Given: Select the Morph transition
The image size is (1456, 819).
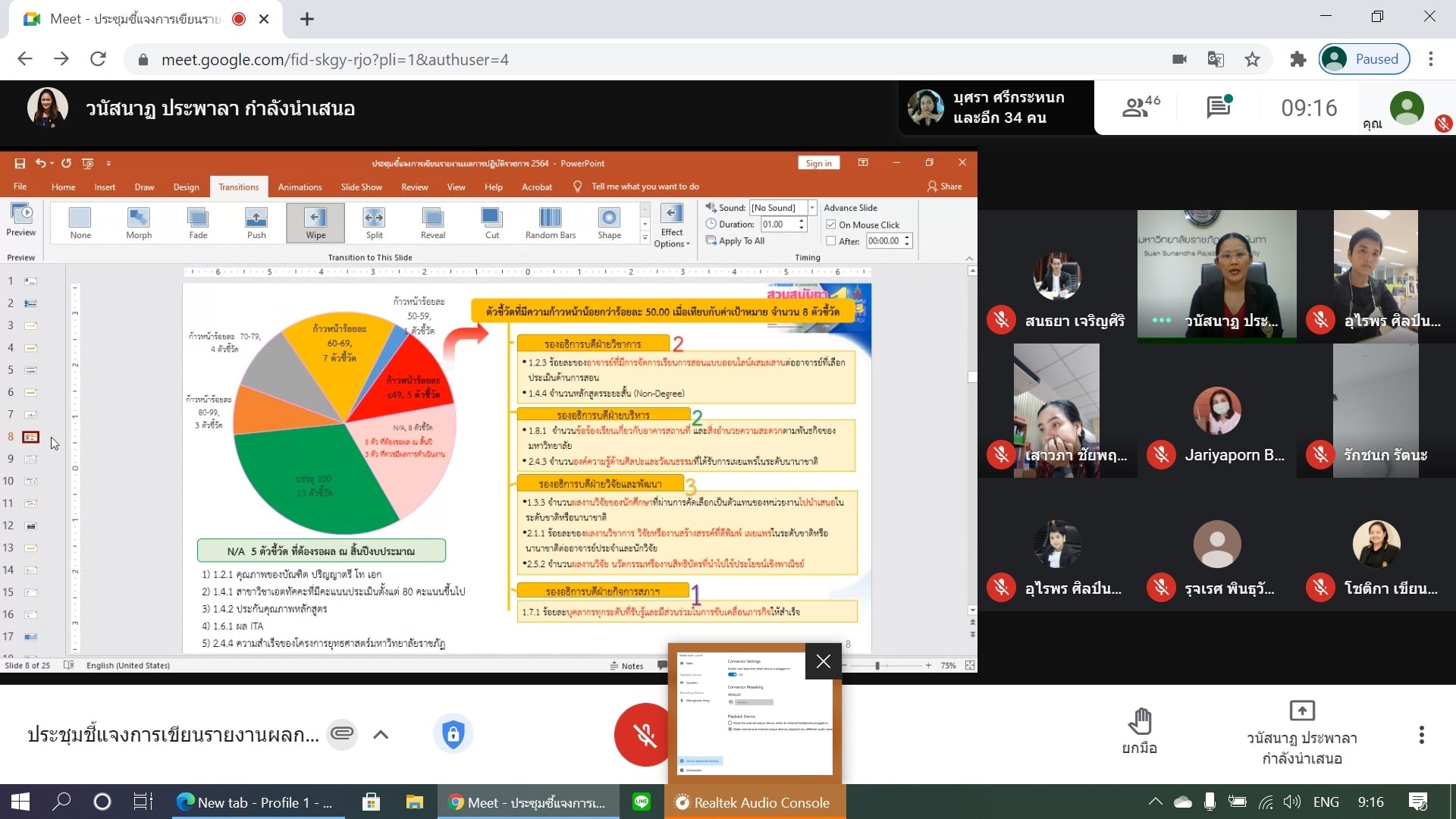Looking at the screenshot, I should (139, 223).
